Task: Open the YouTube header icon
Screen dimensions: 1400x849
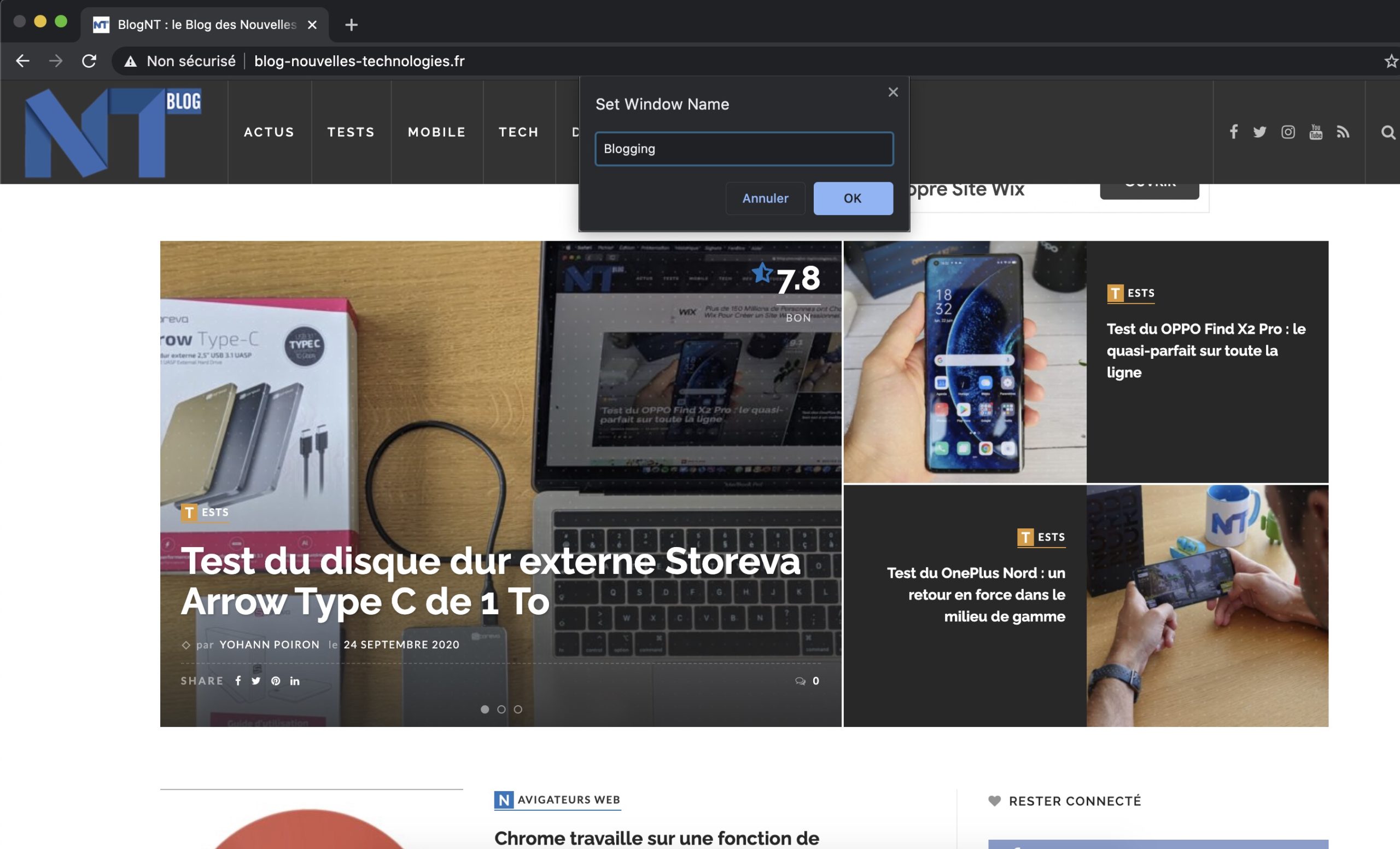Action: tap(1315, 132)
